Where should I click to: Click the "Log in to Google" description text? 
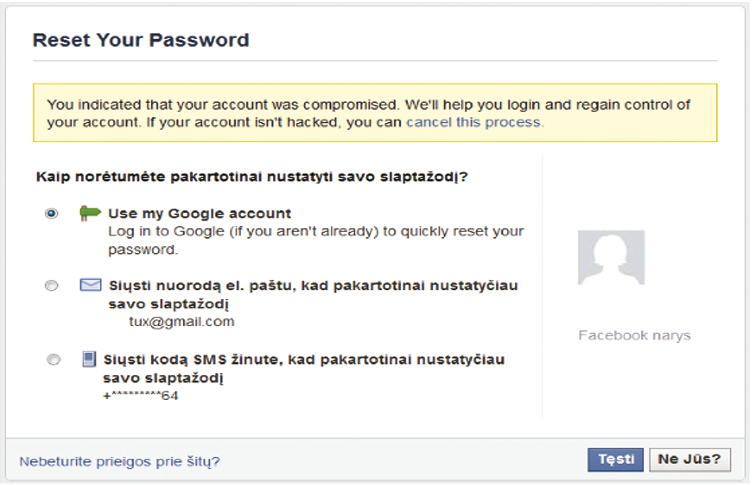[315, 238]
